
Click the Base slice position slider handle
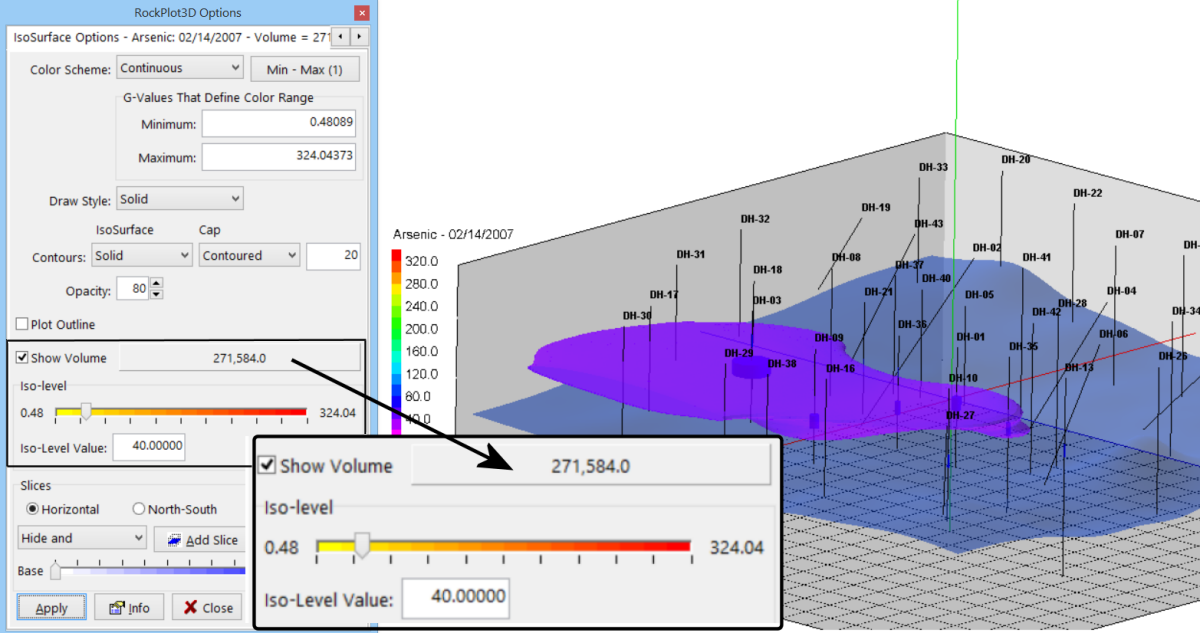(56, 571)
